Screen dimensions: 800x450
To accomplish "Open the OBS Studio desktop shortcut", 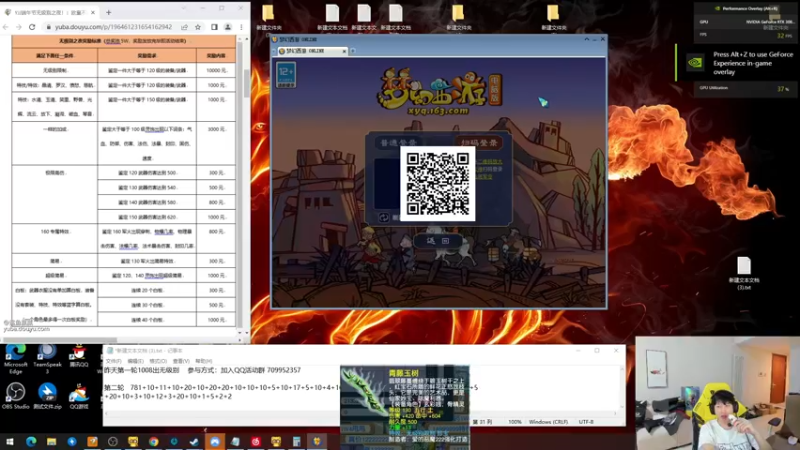I will point(15,396).
